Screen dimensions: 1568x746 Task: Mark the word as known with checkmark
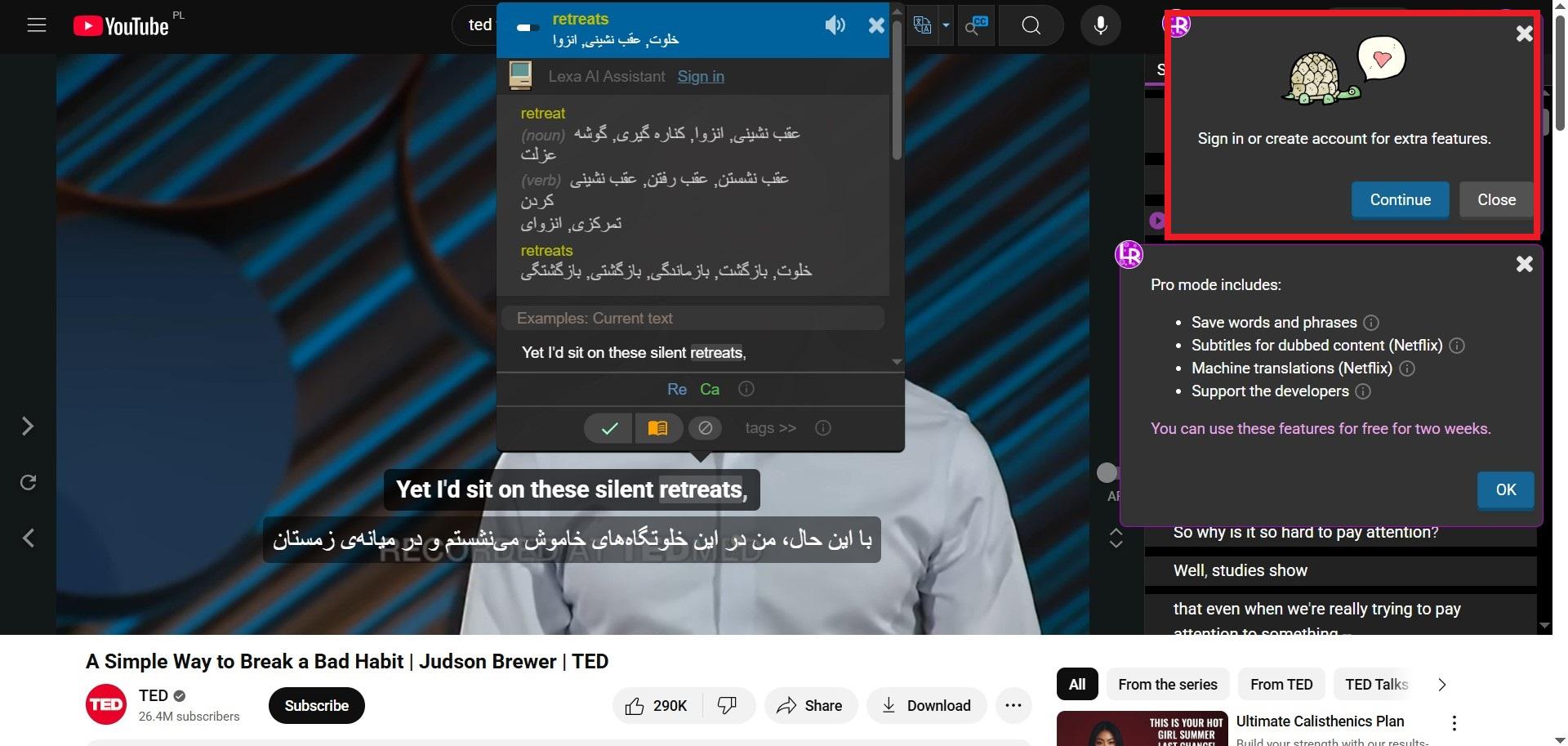click(x=609, y=428)
